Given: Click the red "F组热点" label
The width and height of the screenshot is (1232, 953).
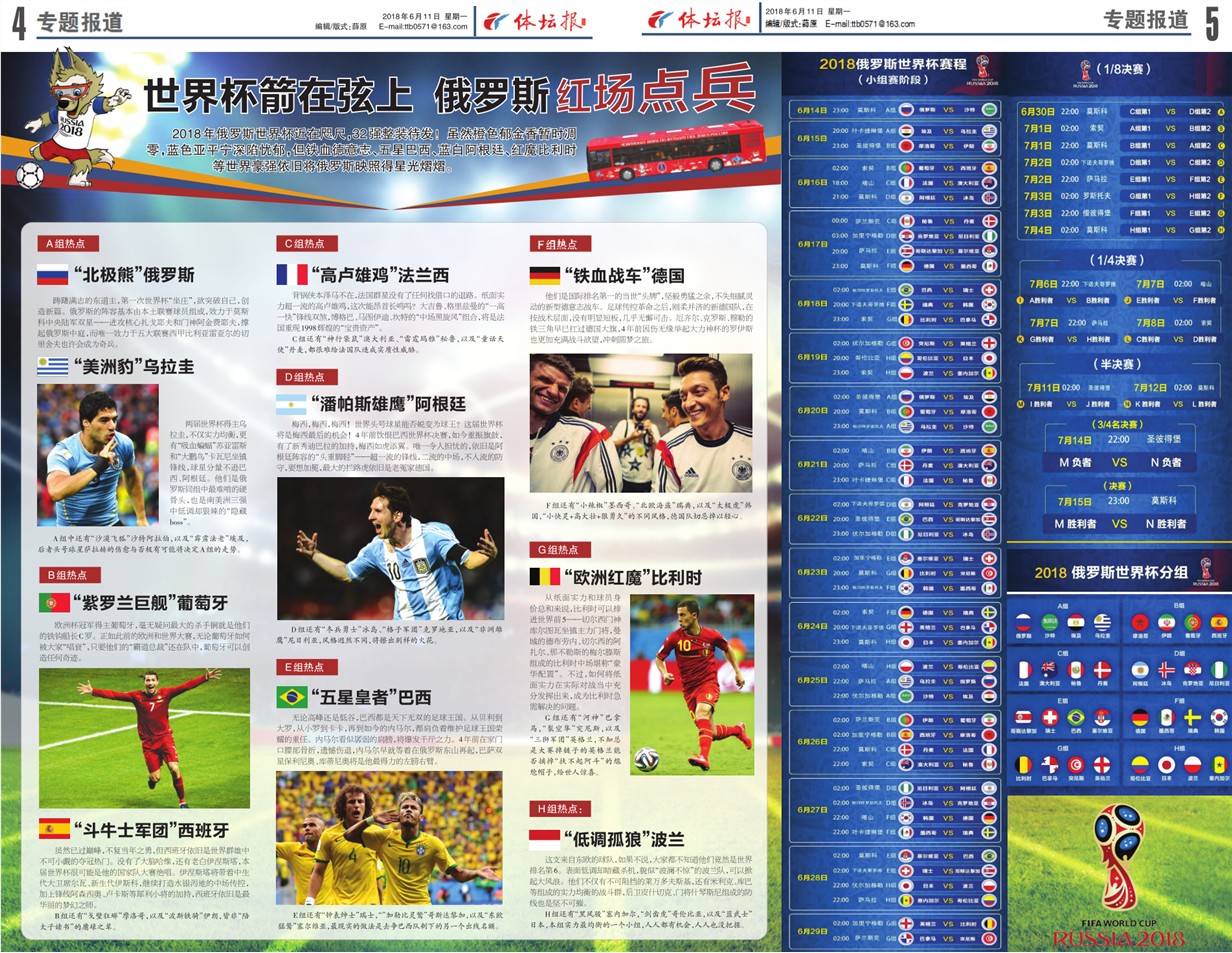Looking at the screenshot, I should tap(560, 243).
